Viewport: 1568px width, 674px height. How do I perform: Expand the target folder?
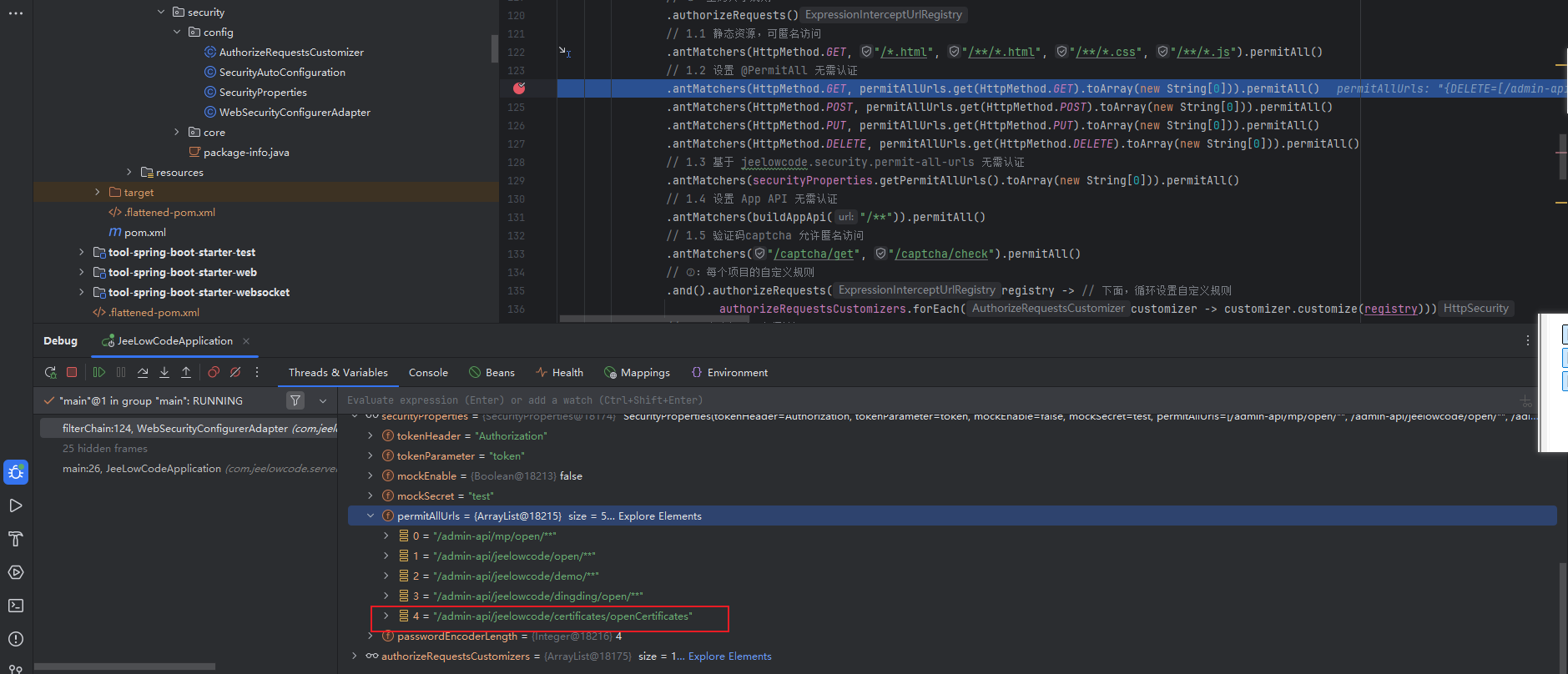click(98, 192)
